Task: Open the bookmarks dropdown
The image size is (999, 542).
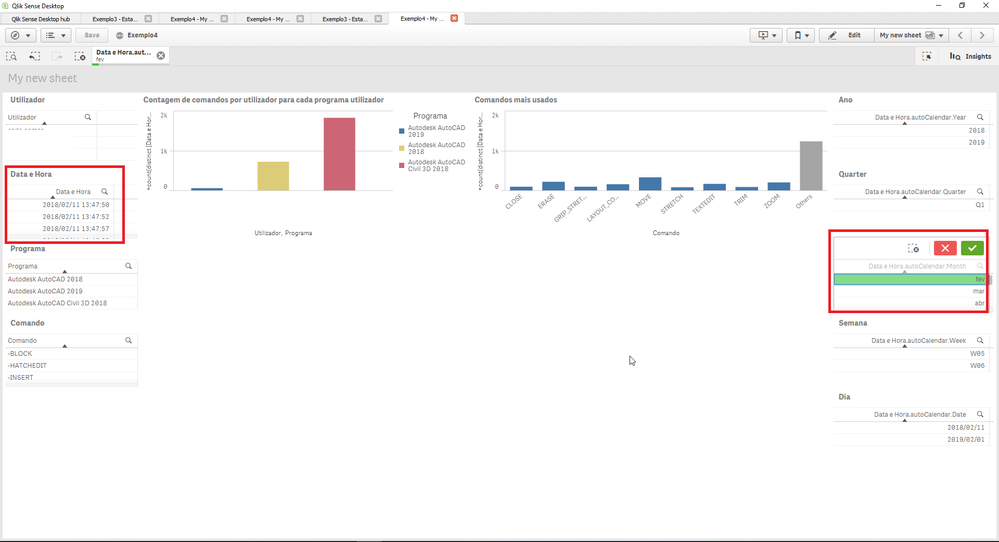Action: coord(801,36)
